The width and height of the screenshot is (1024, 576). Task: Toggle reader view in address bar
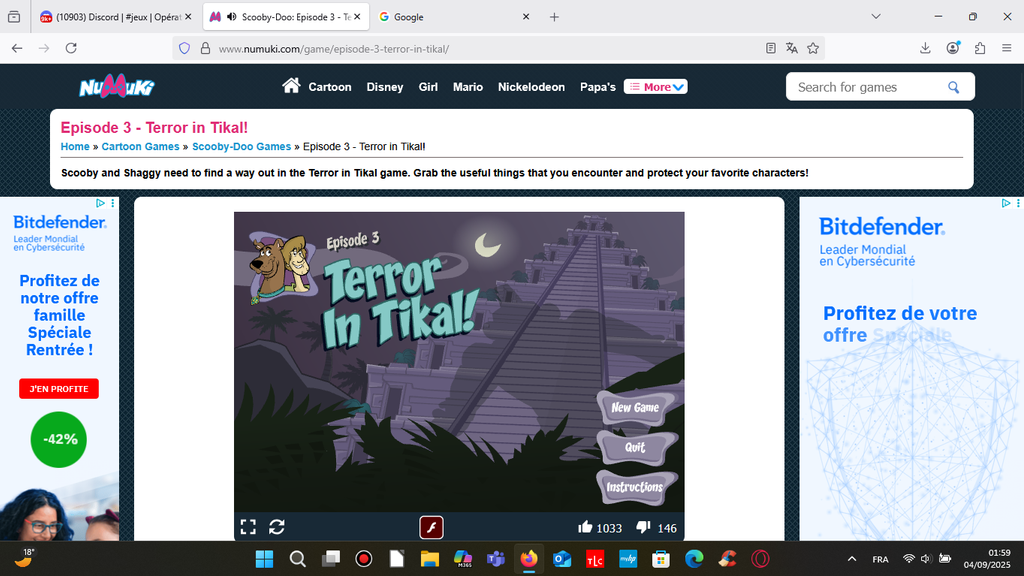770,48
